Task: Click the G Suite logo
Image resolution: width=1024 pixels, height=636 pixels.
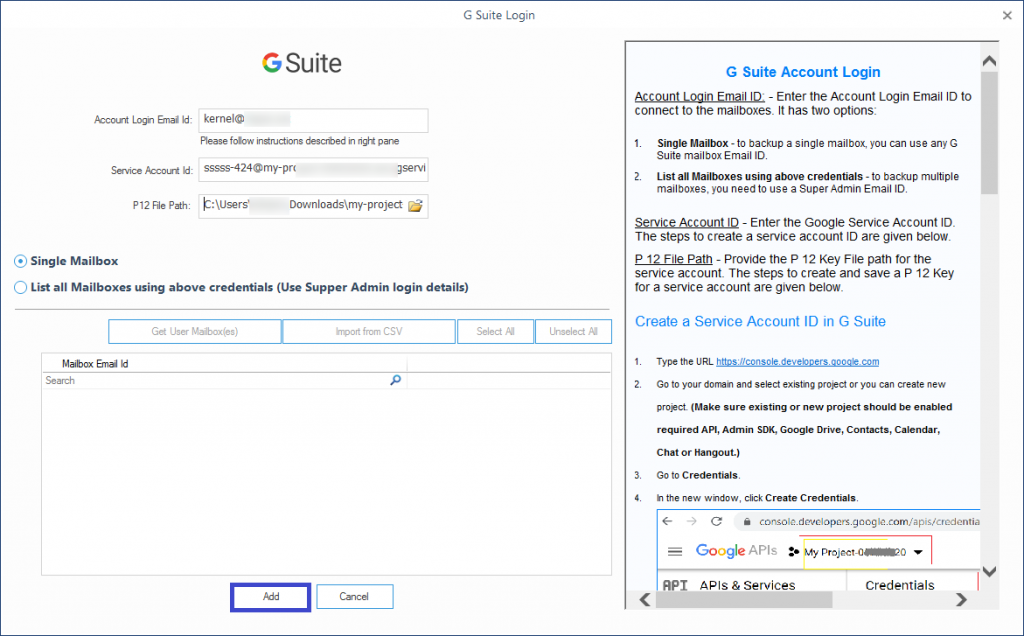Action: [302, 63]
